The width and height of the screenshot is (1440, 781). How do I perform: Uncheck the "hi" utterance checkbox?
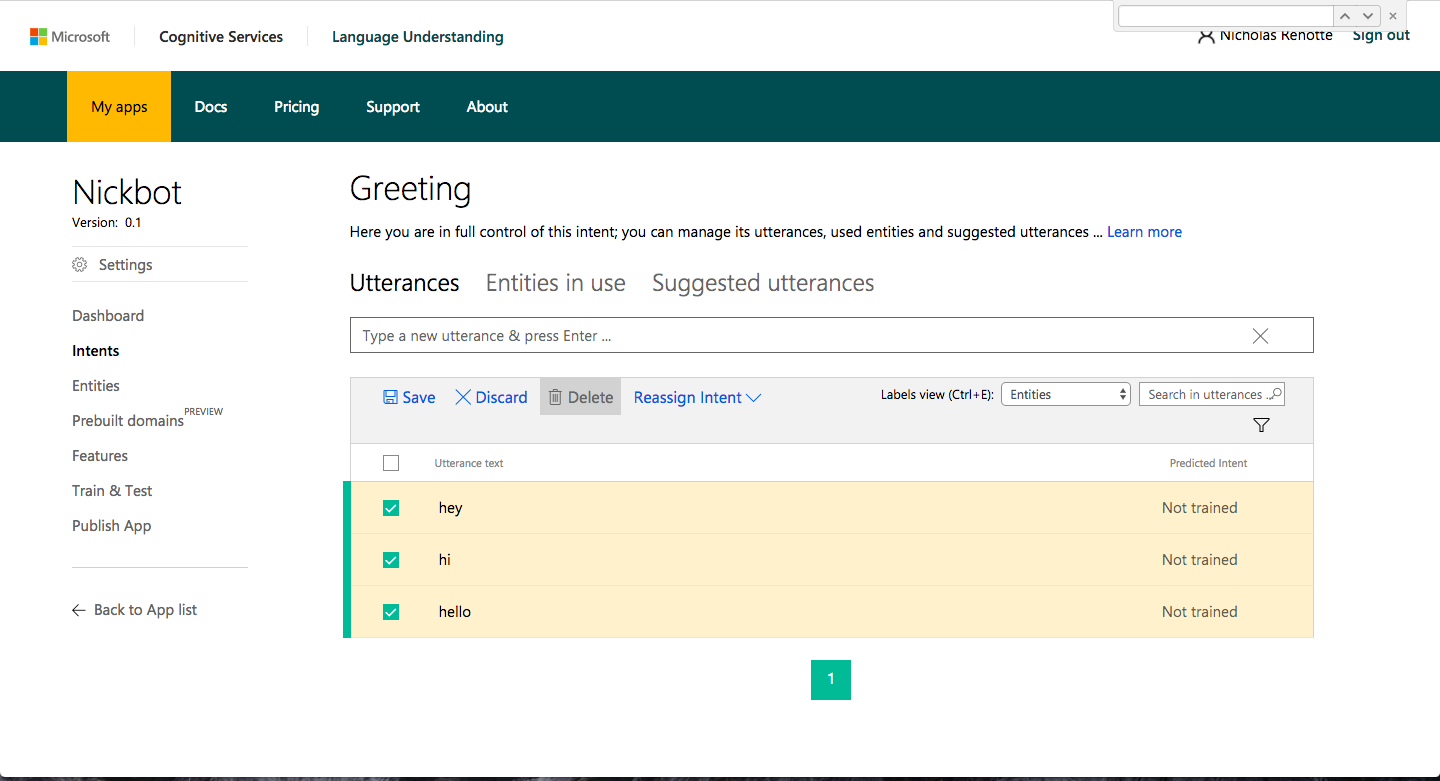click(x=391, y=560)
